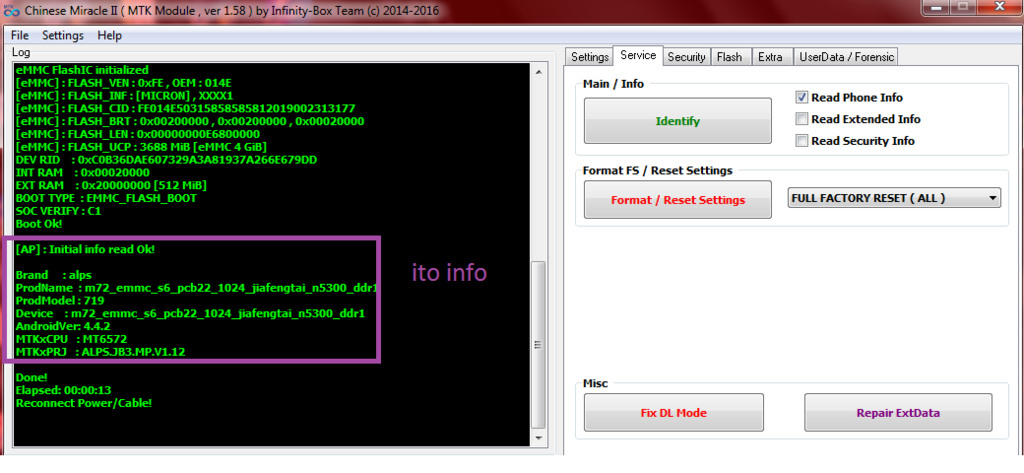The image size is (1024, 473).
Task: Click the Chinese Miracle II app icon
Action: pos(11,12)
